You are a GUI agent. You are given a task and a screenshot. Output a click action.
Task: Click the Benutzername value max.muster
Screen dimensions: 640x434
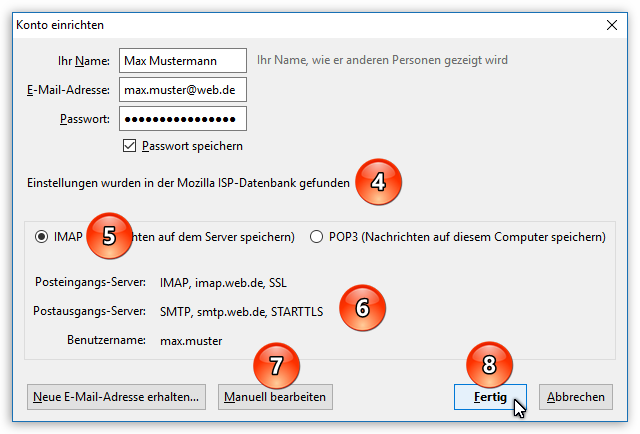pyautogui.click(x=191, y=340)
